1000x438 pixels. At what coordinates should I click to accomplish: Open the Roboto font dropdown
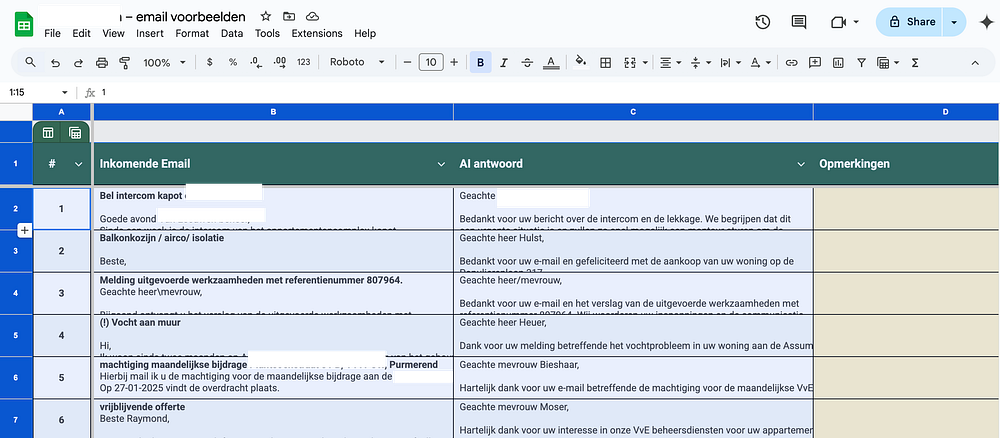point(357,62)
